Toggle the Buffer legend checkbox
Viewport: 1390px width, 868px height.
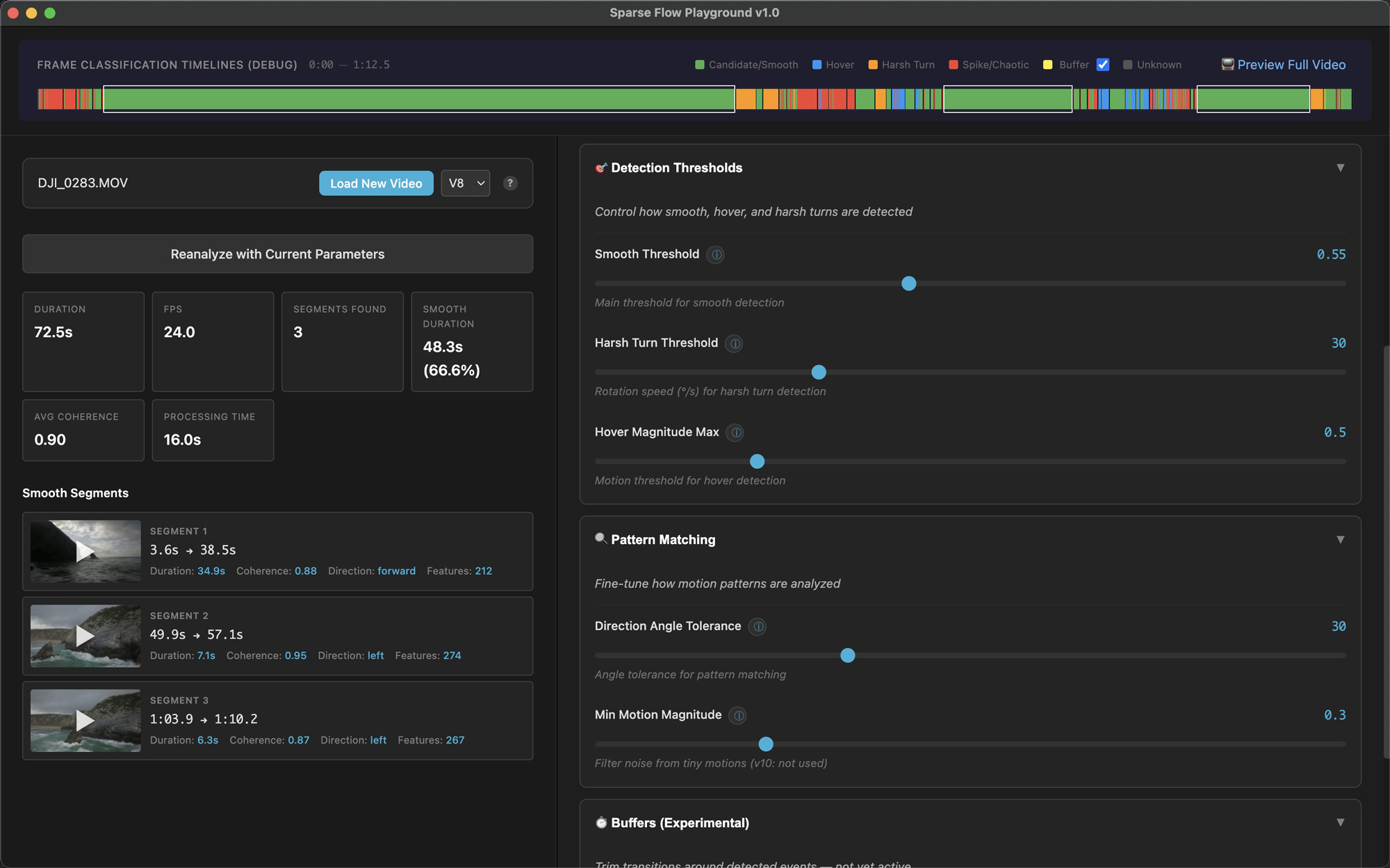(x=1103, y=65)
